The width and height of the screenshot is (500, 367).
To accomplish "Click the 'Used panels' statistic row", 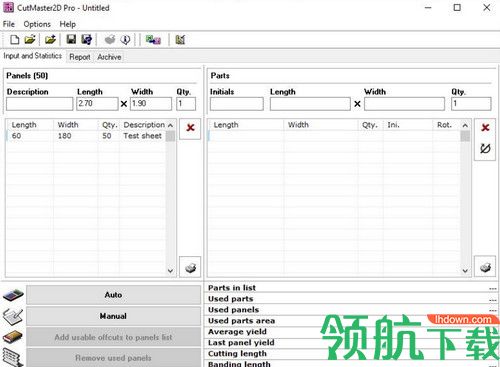I will [x=352, y=310].
